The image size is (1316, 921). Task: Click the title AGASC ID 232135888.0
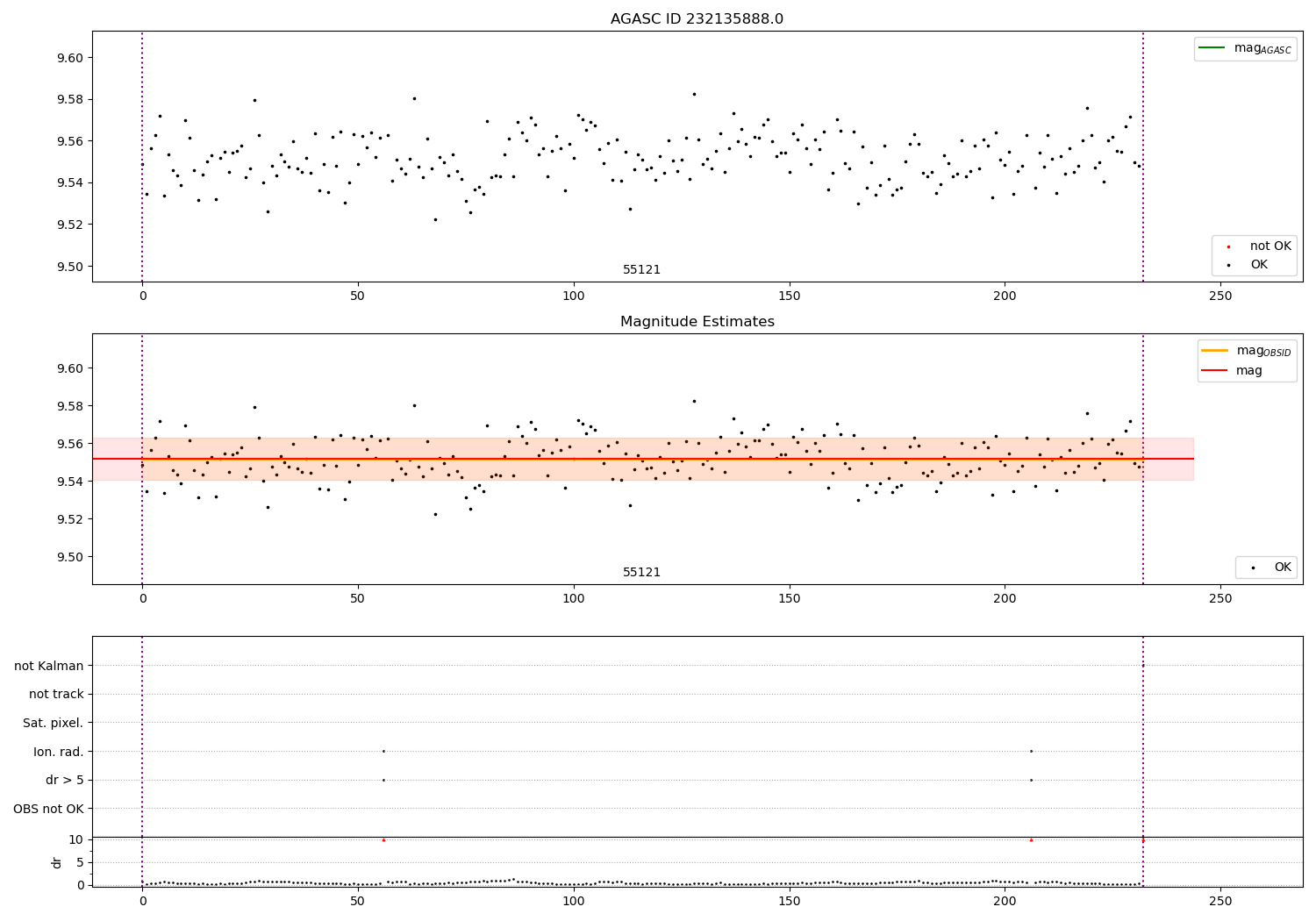(697, 19)
